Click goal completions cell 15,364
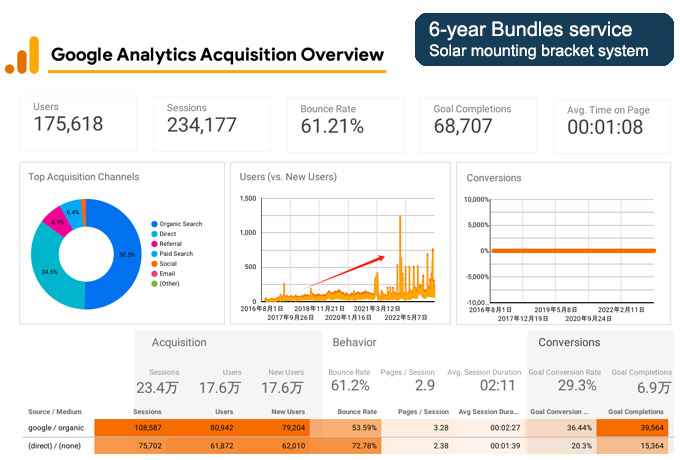680x460 pixels. pyautogui.click(x=652, y=446)
